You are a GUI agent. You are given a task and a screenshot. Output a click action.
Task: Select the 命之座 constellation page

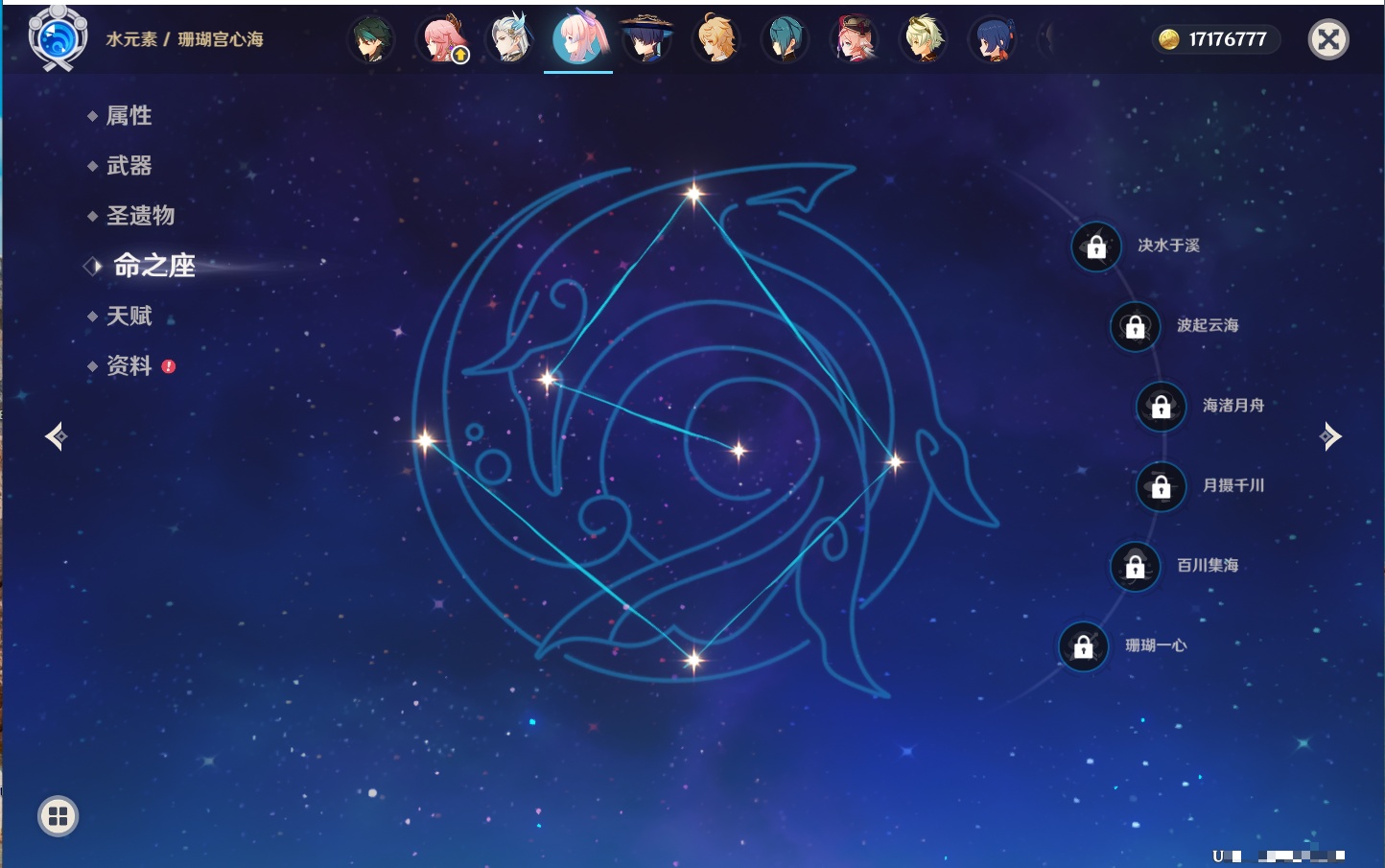tap(153, 266)
